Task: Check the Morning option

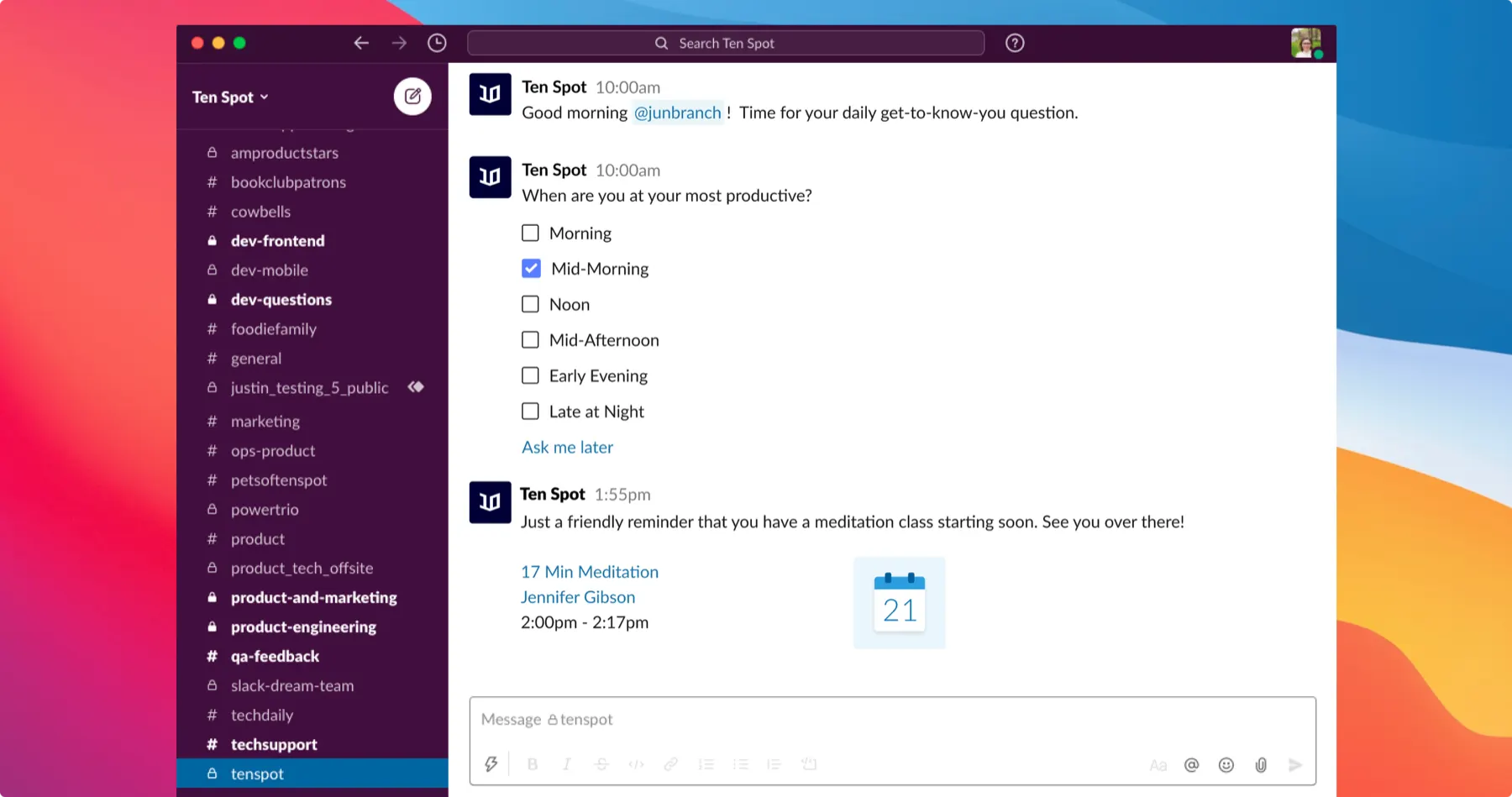Action: coord(530,233)
